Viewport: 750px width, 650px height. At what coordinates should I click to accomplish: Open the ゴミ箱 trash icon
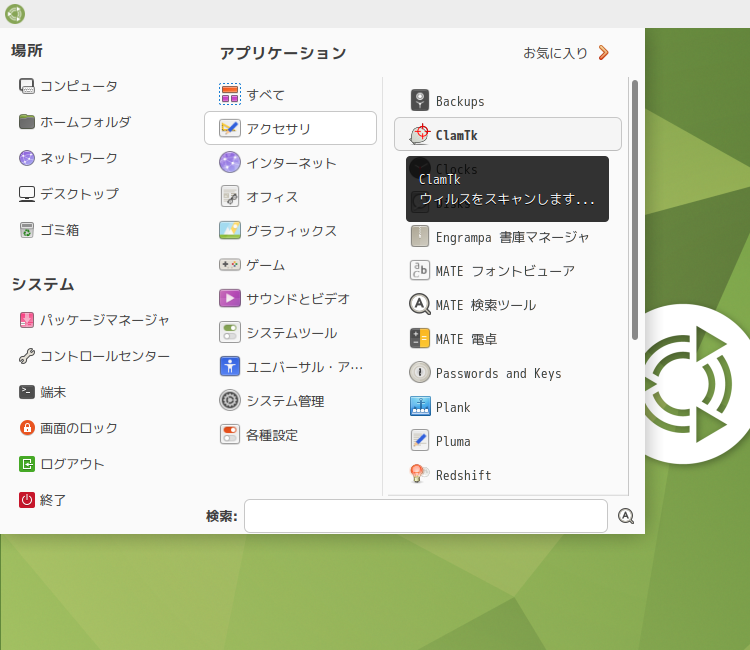(x=27, y=230)
